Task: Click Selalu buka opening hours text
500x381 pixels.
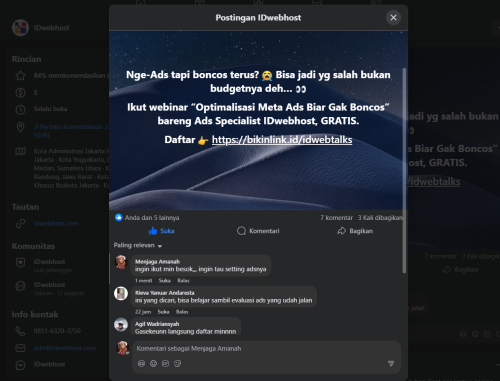Action: pos(50,109)
